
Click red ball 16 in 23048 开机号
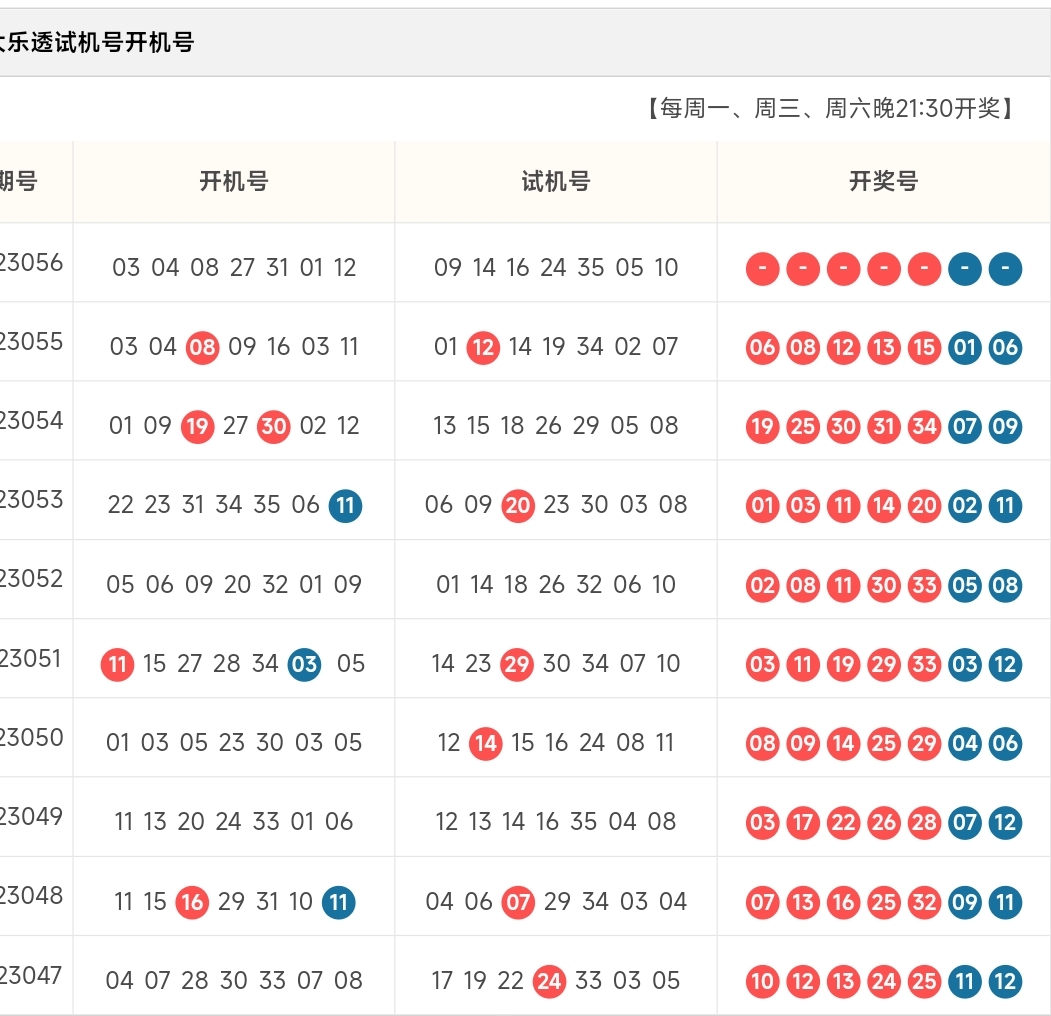192,902
